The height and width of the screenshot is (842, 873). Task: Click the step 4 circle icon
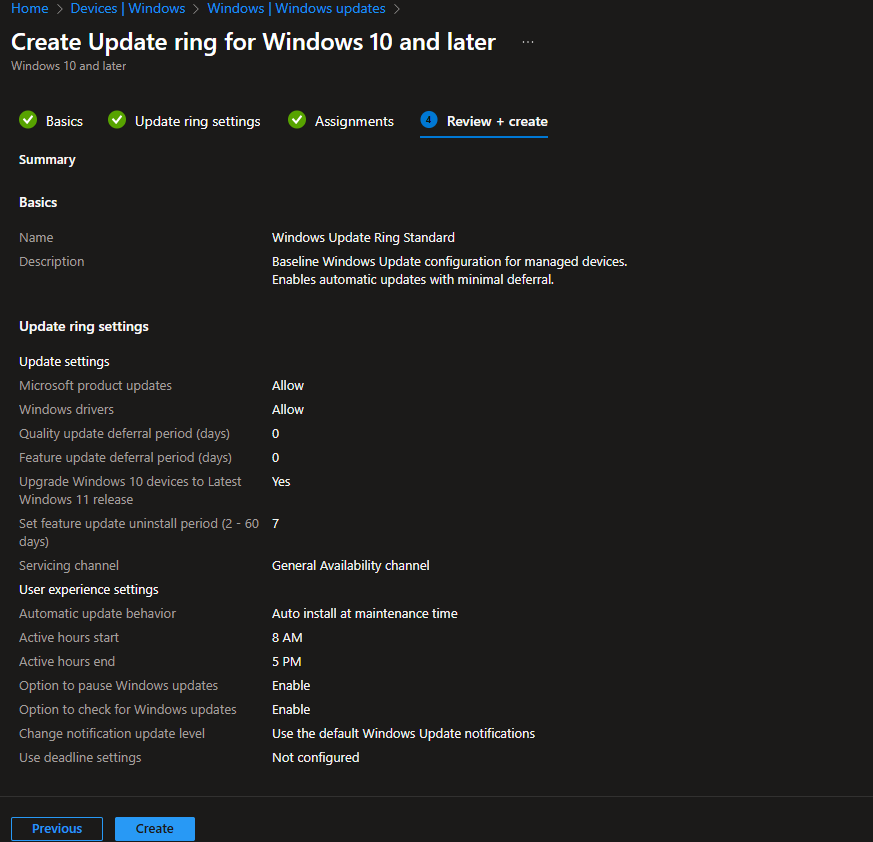click(429, 120)
